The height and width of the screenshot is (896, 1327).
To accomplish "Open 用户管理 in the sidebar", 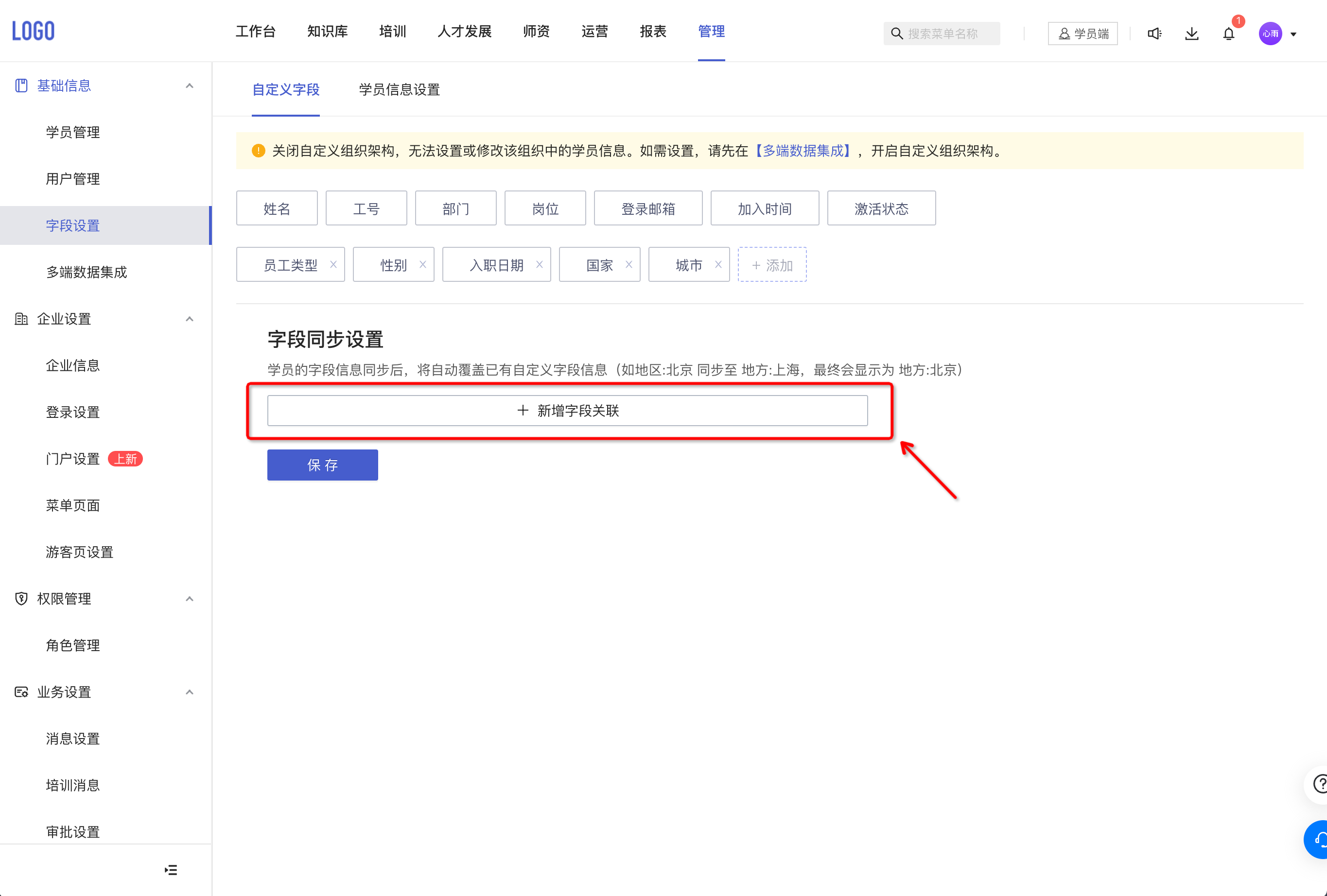I will coord(72,179).
